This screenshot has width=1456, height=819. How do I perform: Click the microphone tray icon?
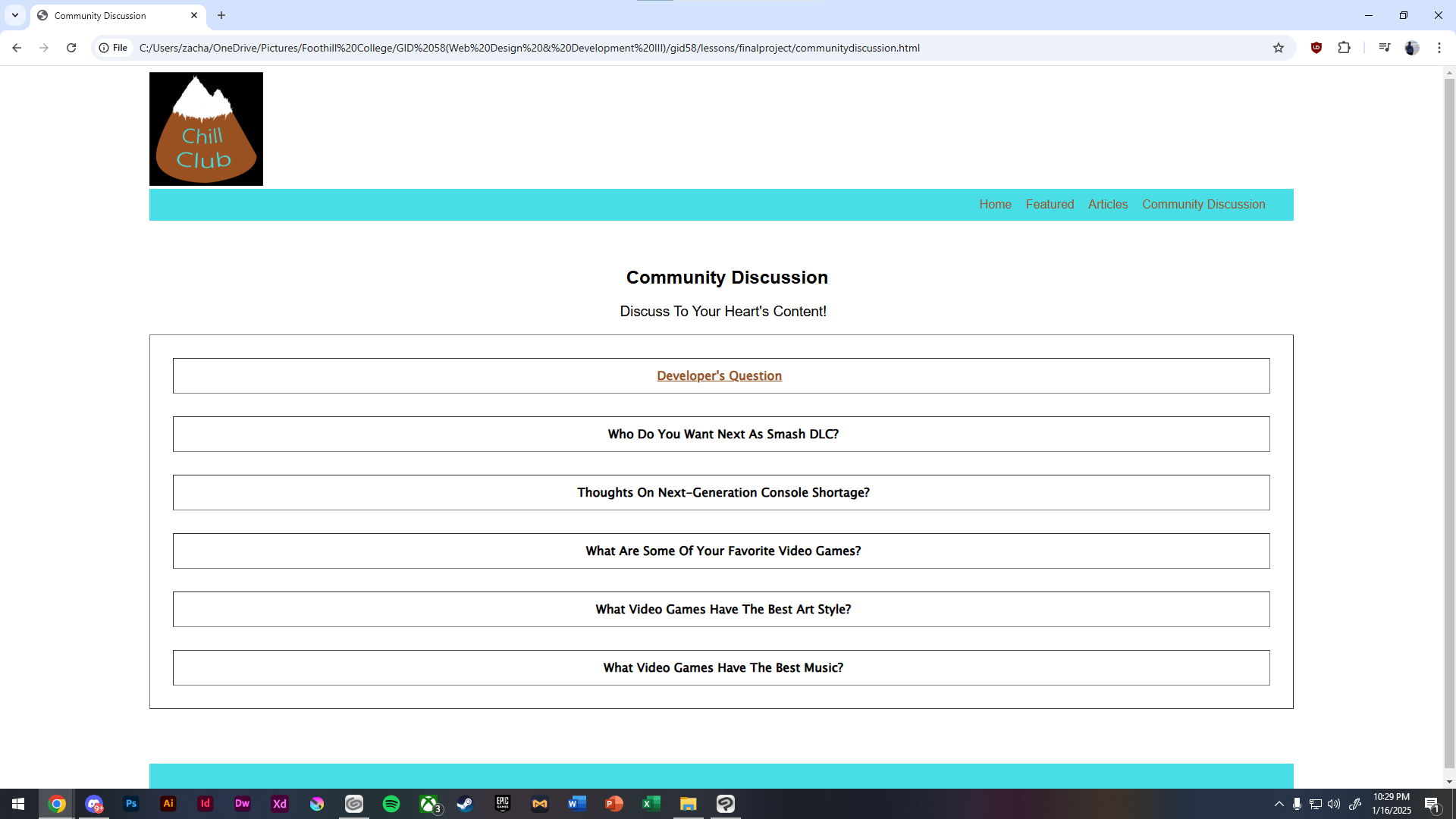[1298, 804]
